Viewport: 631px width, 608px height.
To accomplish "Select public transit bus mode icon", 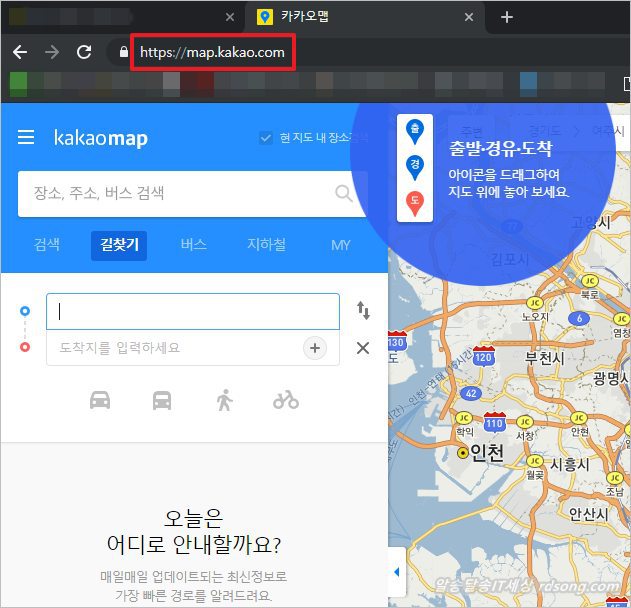I will click(162, 400).
